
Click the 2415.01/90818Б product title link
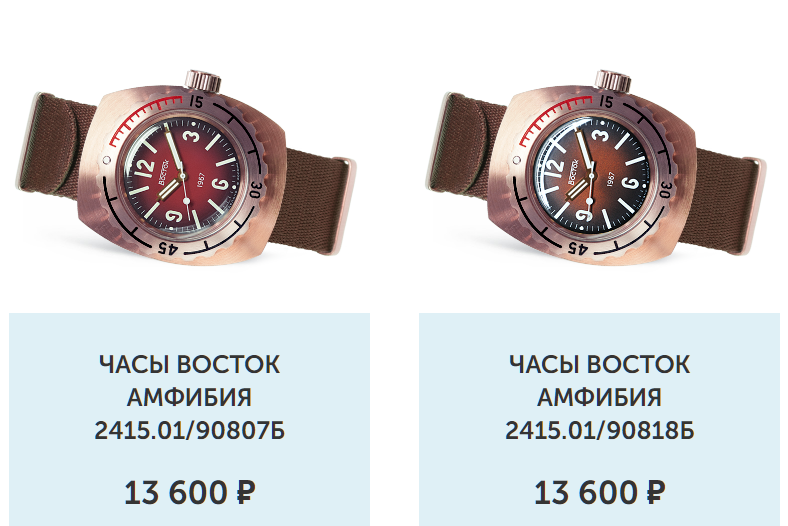pyautogui.click(x=600, y=397)
